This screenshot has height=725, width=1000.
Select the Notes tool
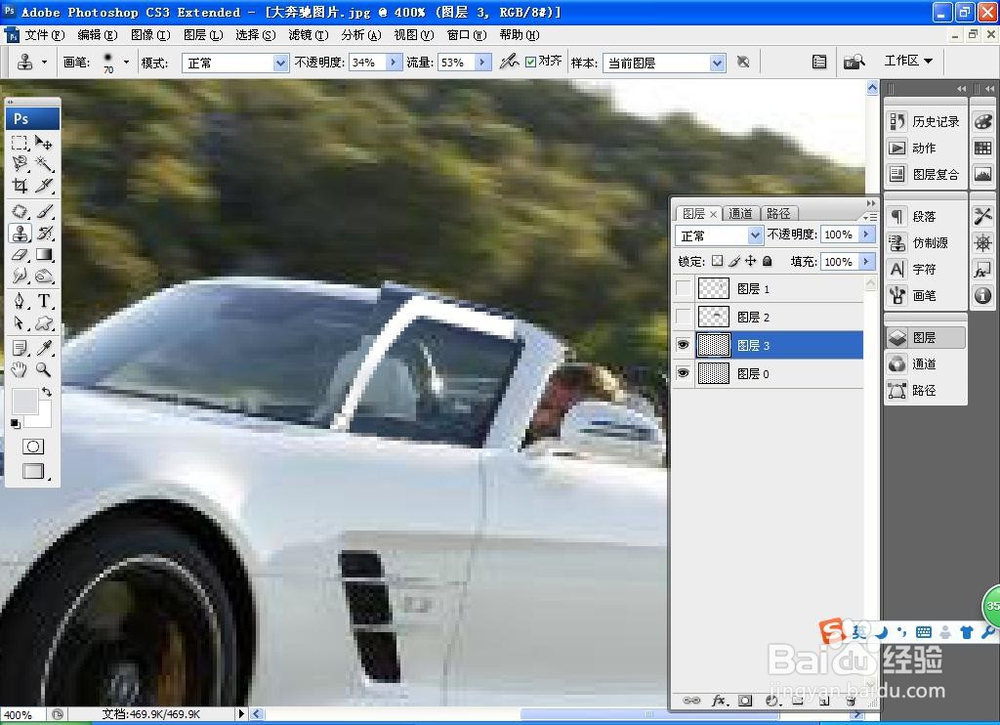pyautogui.click(x=20, y=348)
